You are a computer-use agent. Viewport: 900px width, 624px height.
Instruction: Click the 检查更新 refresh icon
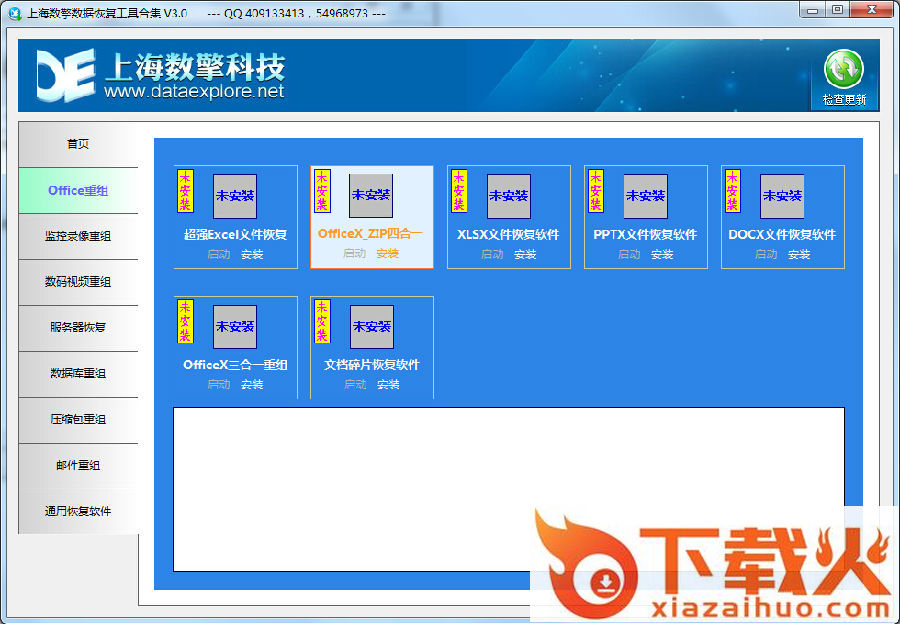point(843,69)
